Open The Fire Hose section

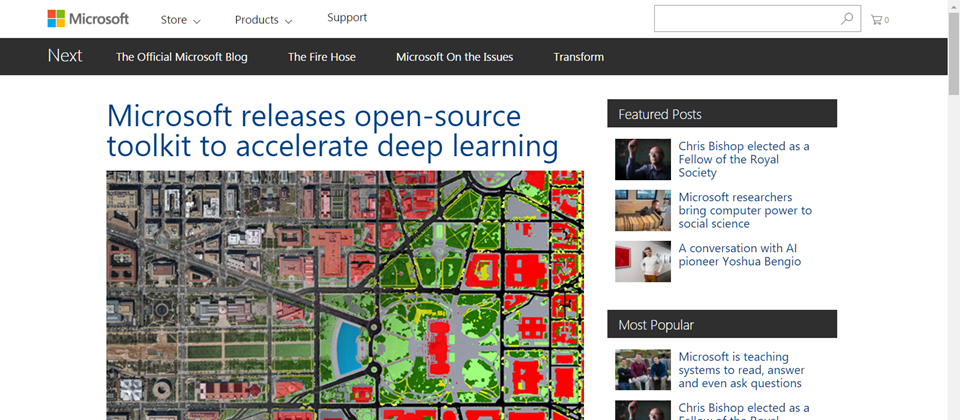point(322,57)
